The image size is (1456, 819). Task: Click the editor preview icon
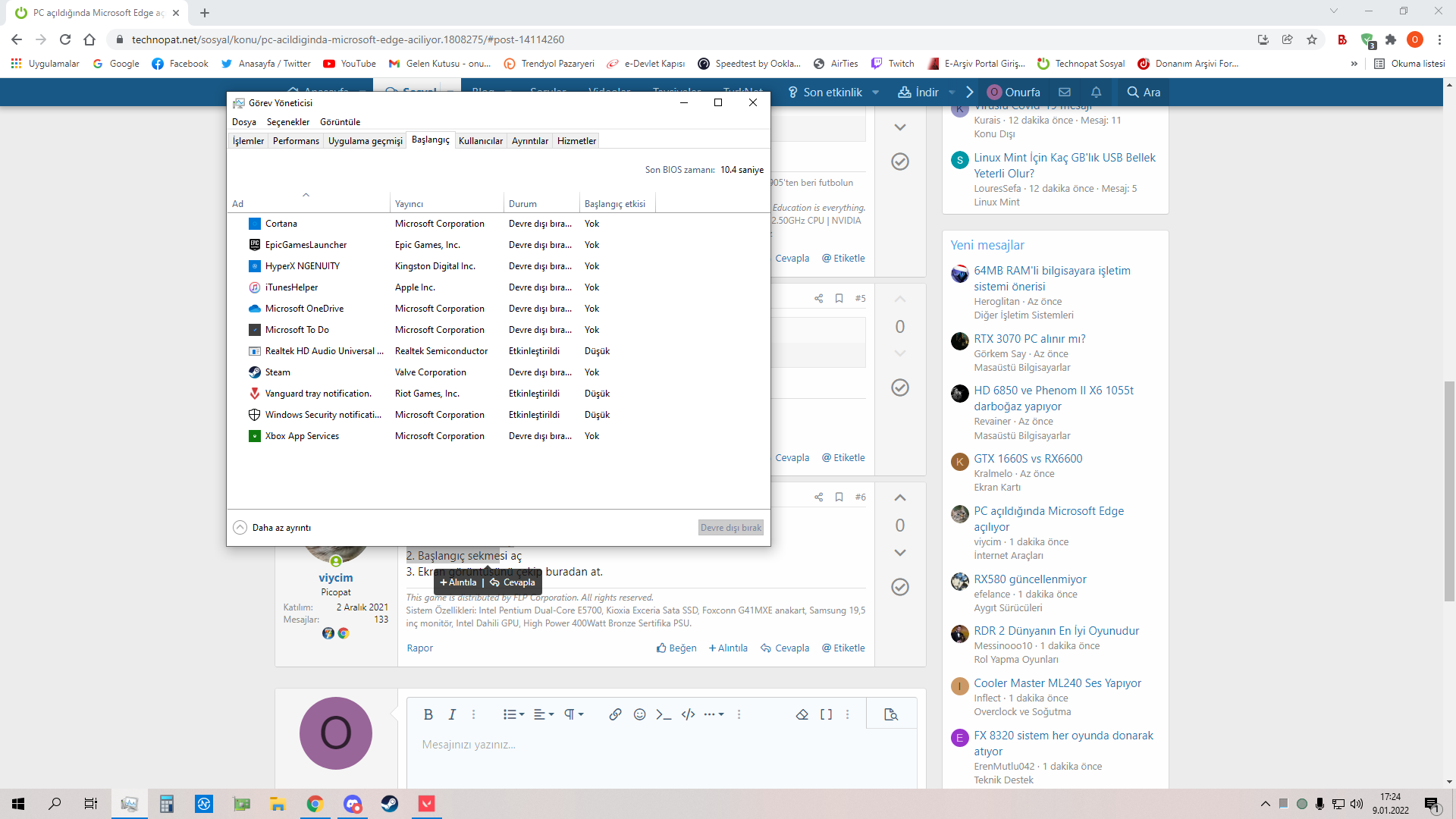(x=891, y=714)
